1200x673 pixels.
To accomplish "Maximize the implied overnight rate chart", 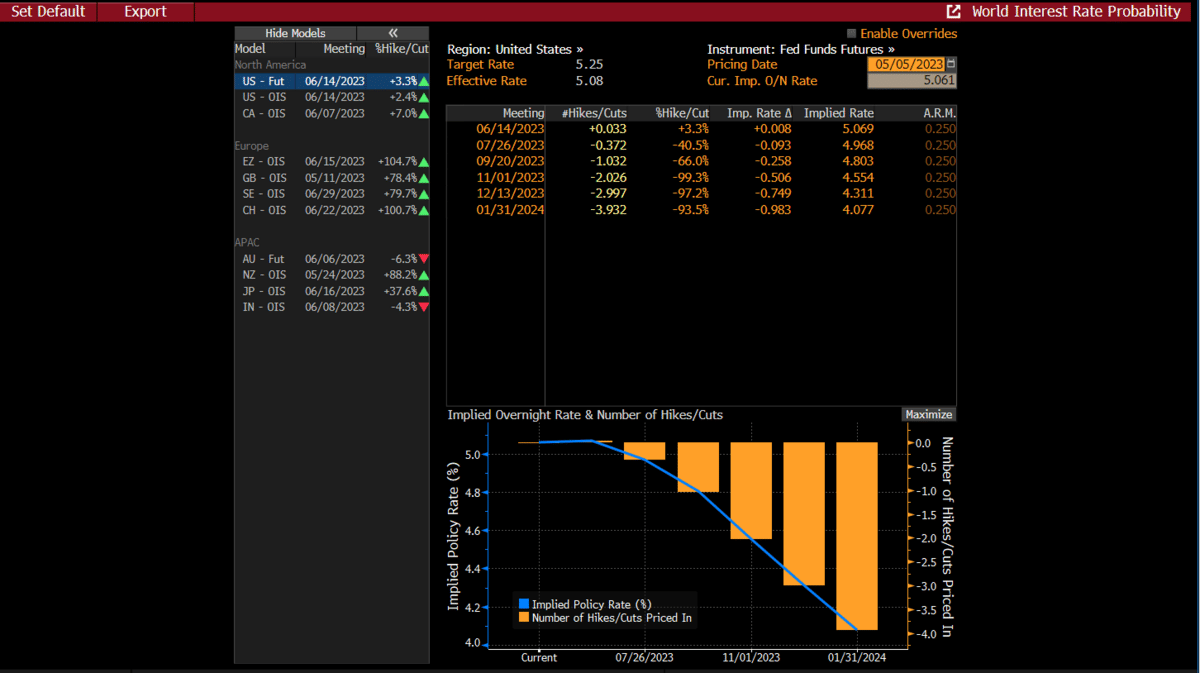I will [x=928, y=414].
